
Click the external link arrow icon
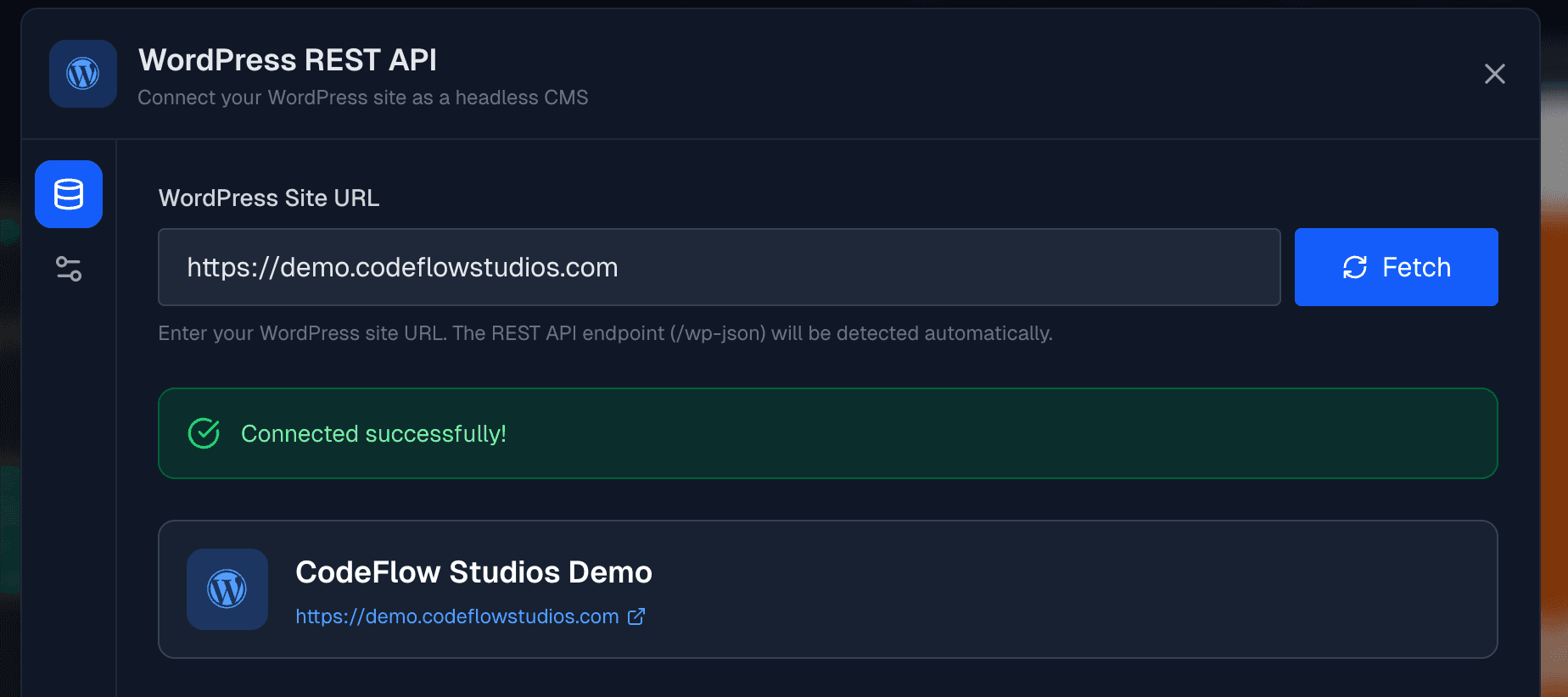(x=636, y=616)
